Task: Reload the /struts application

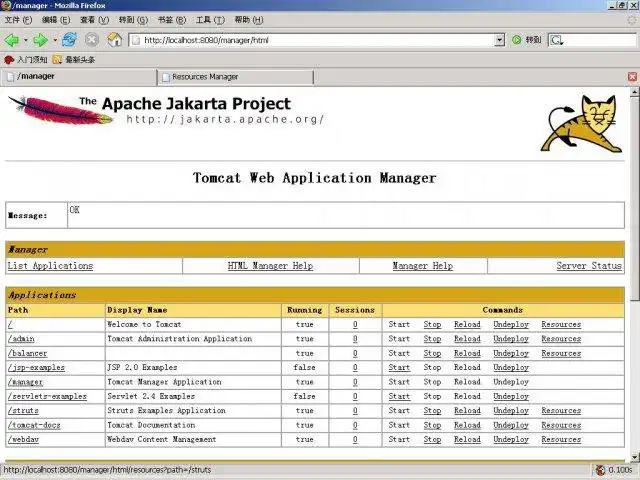Action: (467, 411)
